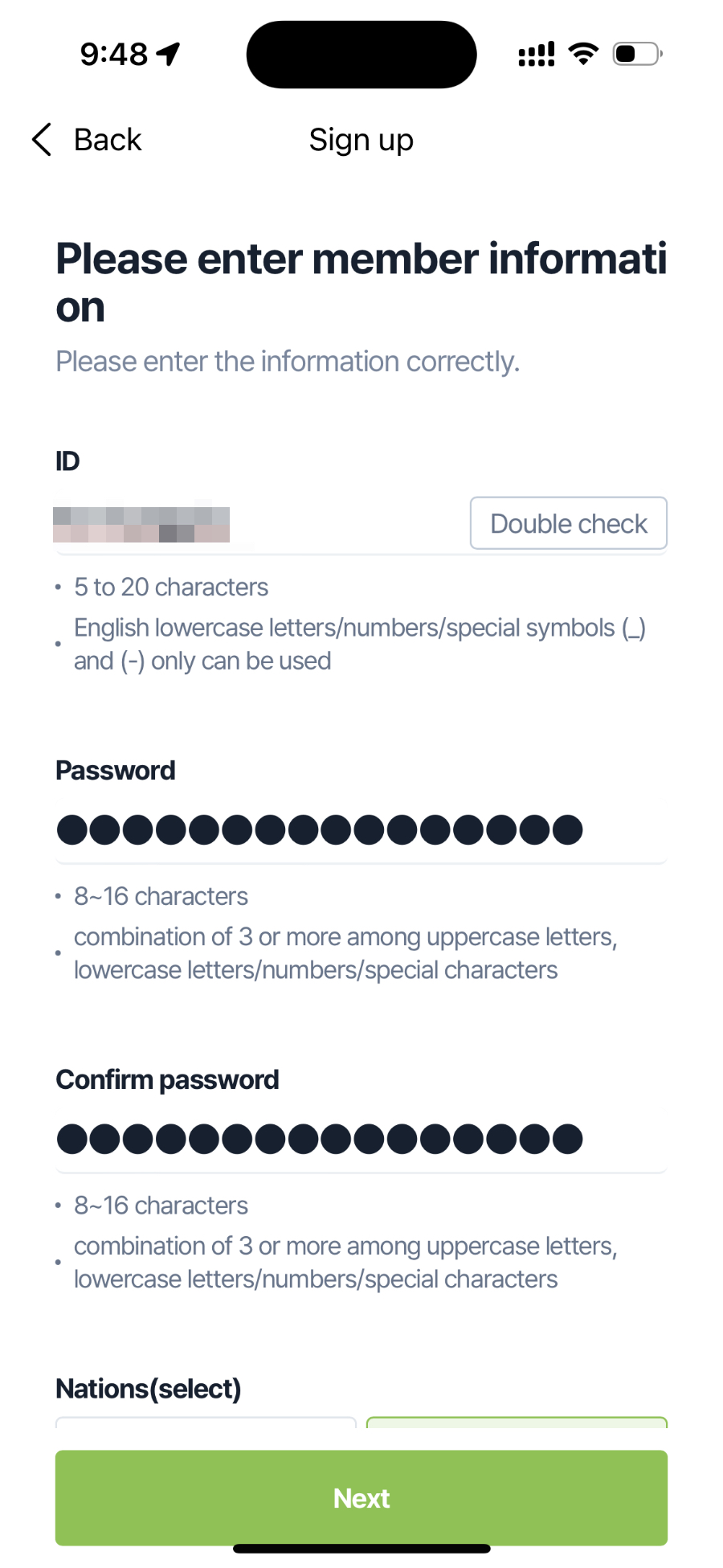Tap the location arrow in status bar
Viewport: 723px width, 1568px height.
coord(169,54)
